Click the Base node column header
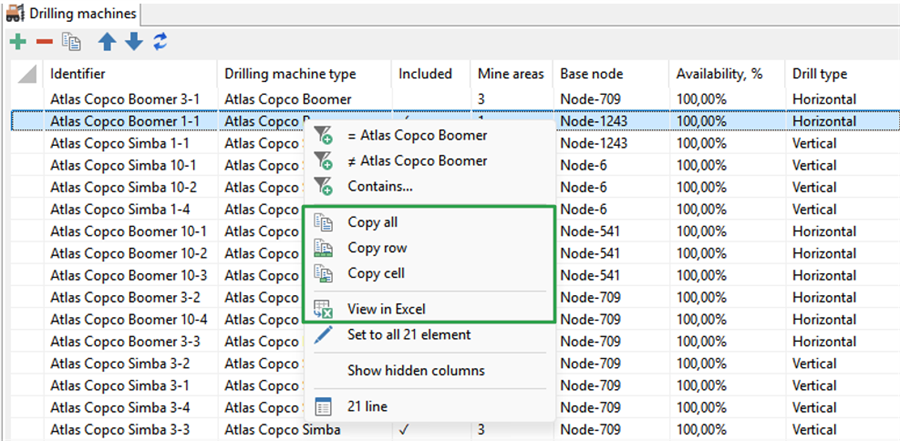This screenshot has height=441, width=900. (611, 74)
